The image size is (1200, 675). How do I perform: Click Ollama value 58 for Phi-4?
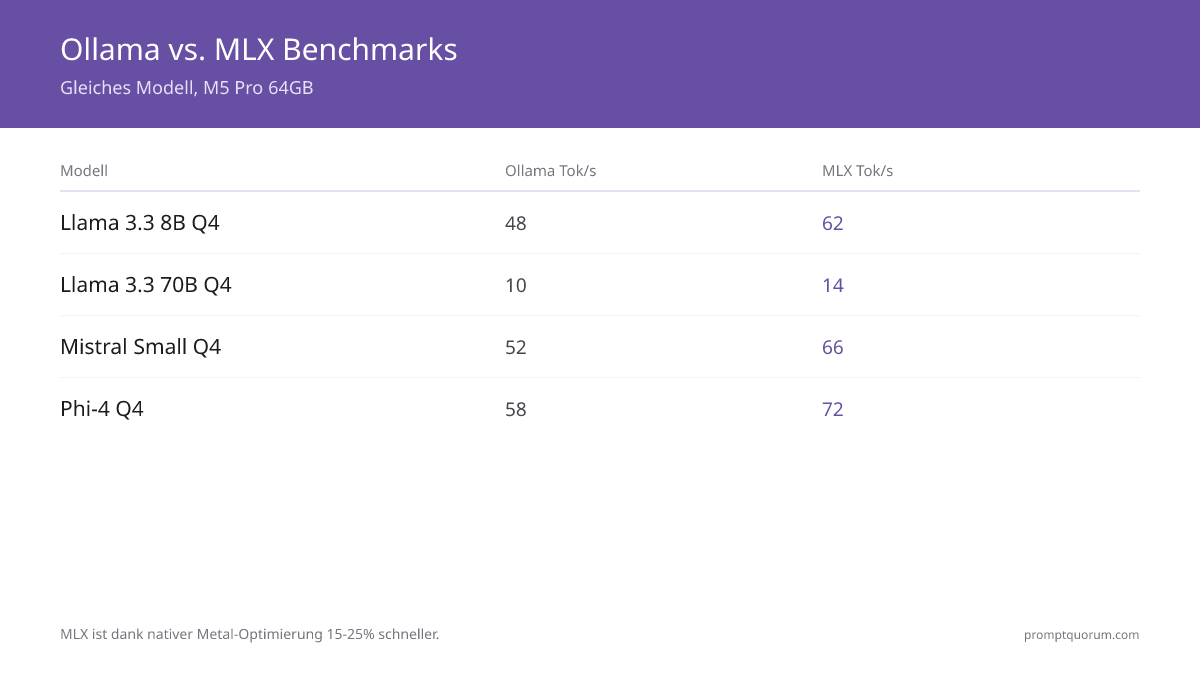[x=516, y=409]
